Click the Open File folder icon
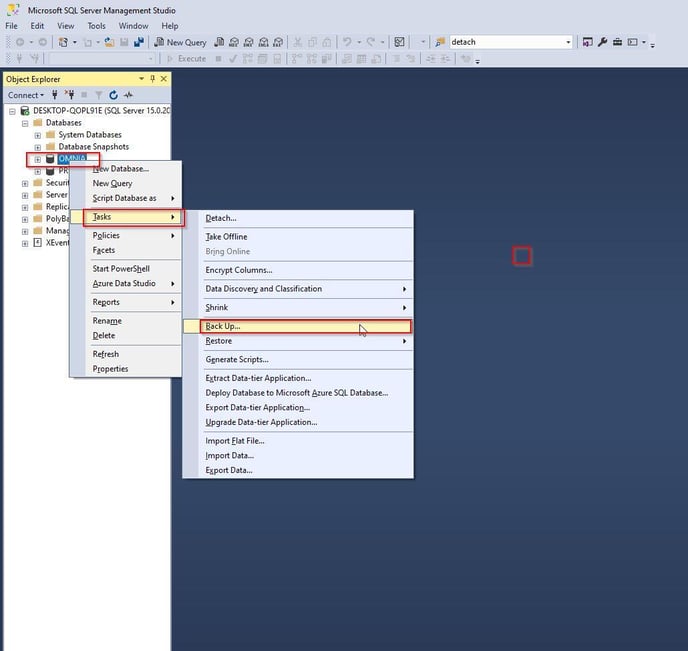Screen dimensions: 688x651 click(x=109, y=42)
